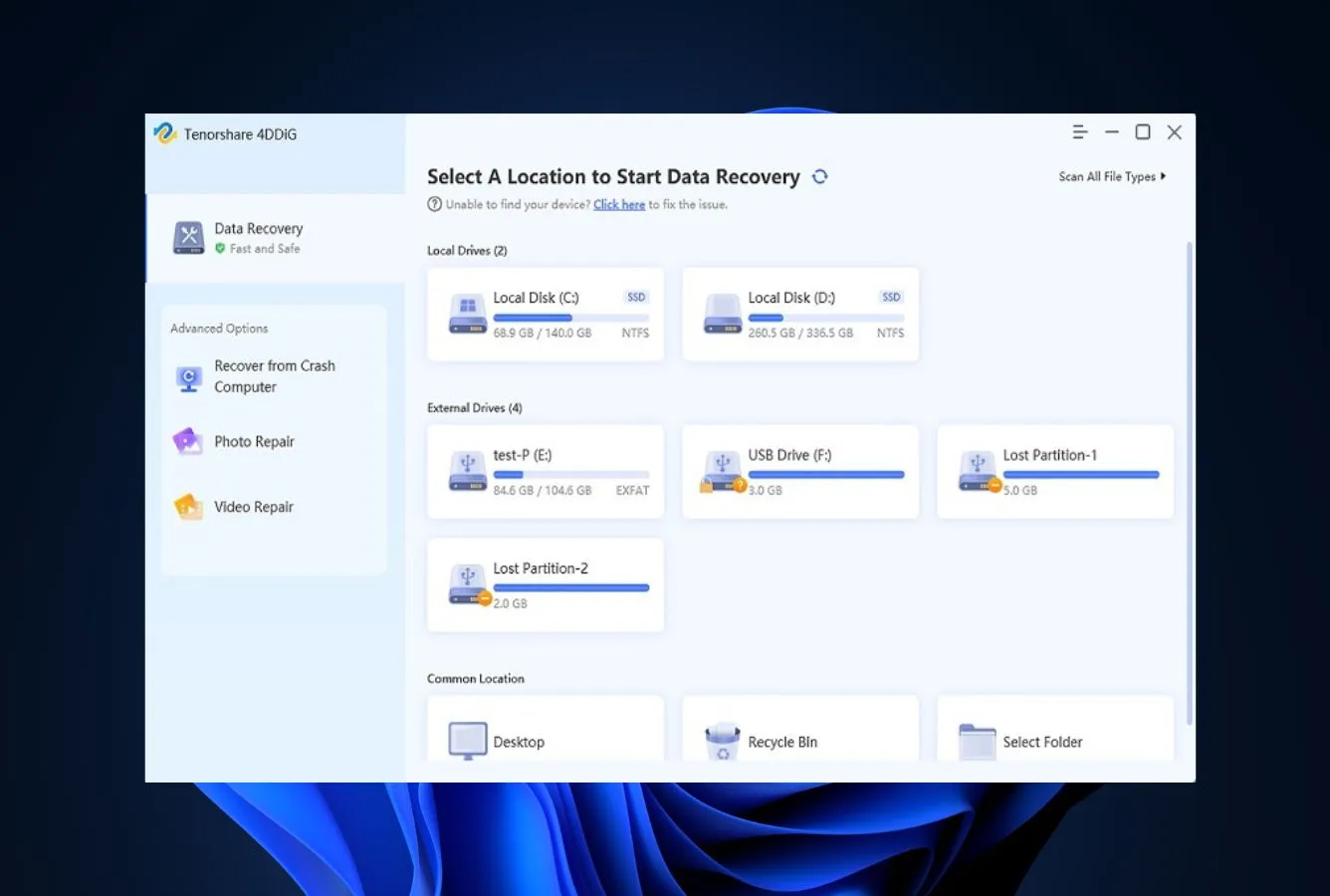Click the "5.0 GB" size on Lost Partition-1

click(x=1020, y=491)
